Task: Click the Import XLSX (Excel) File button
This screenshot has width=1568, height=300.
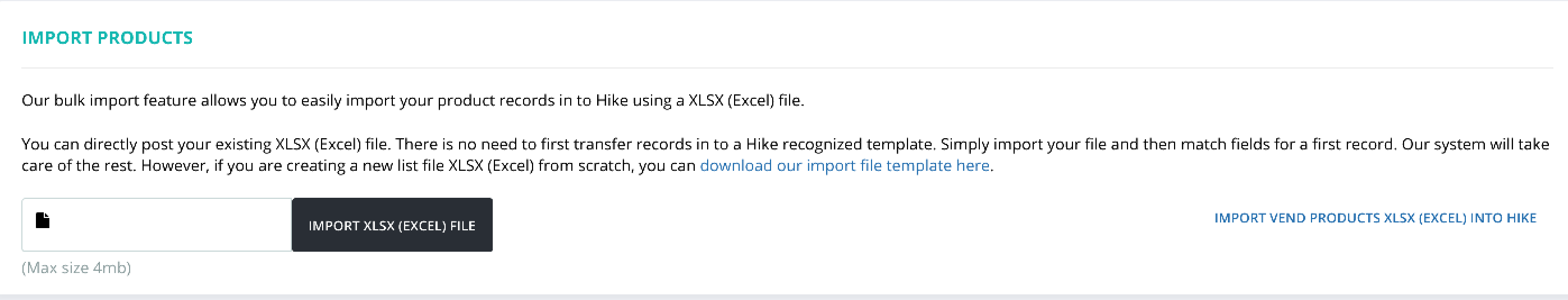Action: click(392, 224)
